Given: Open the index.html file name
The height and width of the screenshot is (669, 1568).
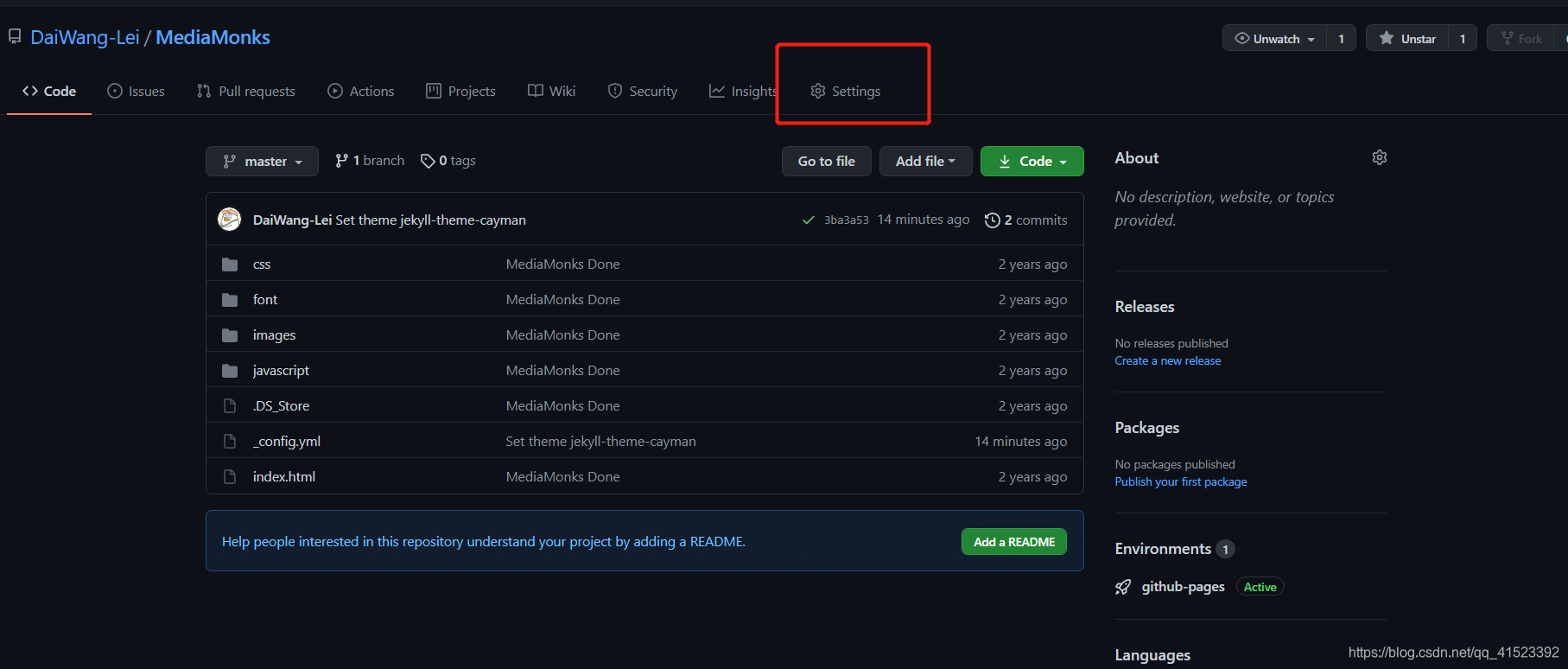Looking at the screenshot, I should [284, 477].
